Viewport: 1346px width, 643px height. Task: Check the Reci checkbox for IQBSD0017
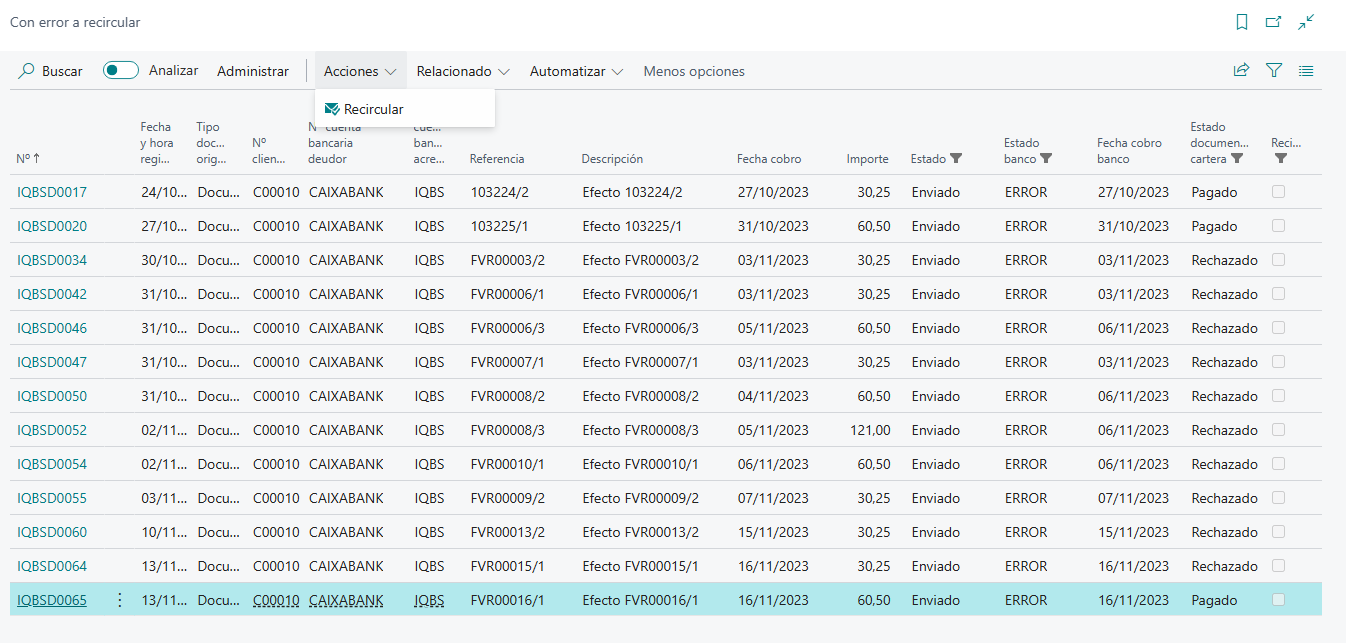click(x=1280, y=192)
